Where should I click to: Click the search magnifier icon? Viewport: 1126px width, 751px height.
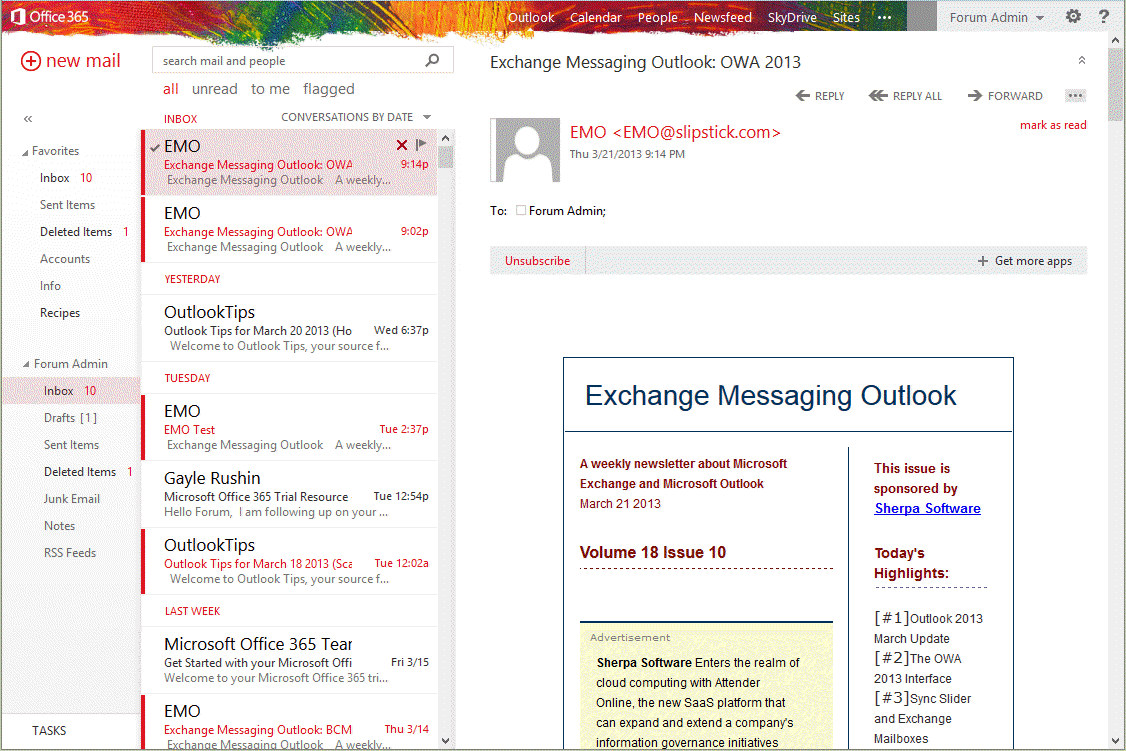coord(432,60)
